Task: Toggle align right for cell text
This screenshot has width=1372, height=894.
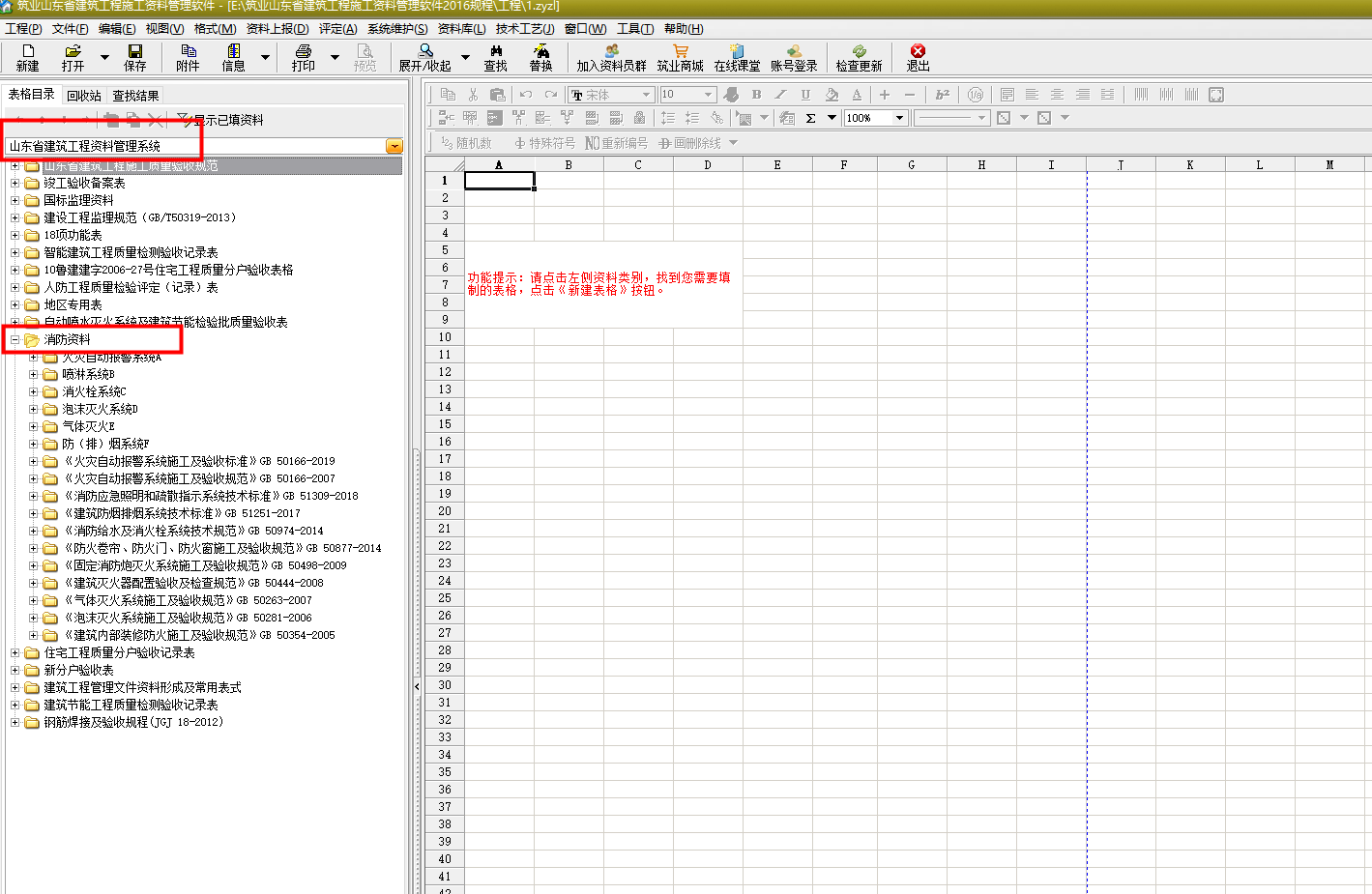Action: coord(1083,95)
